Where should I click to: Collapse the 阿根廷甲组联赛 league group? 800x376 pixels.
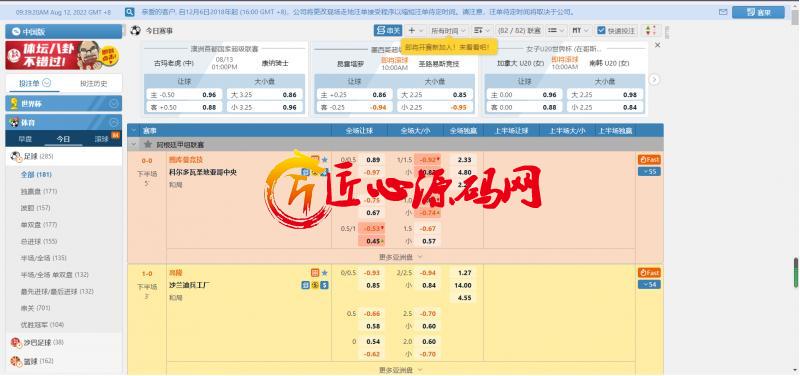pos(134,145)
